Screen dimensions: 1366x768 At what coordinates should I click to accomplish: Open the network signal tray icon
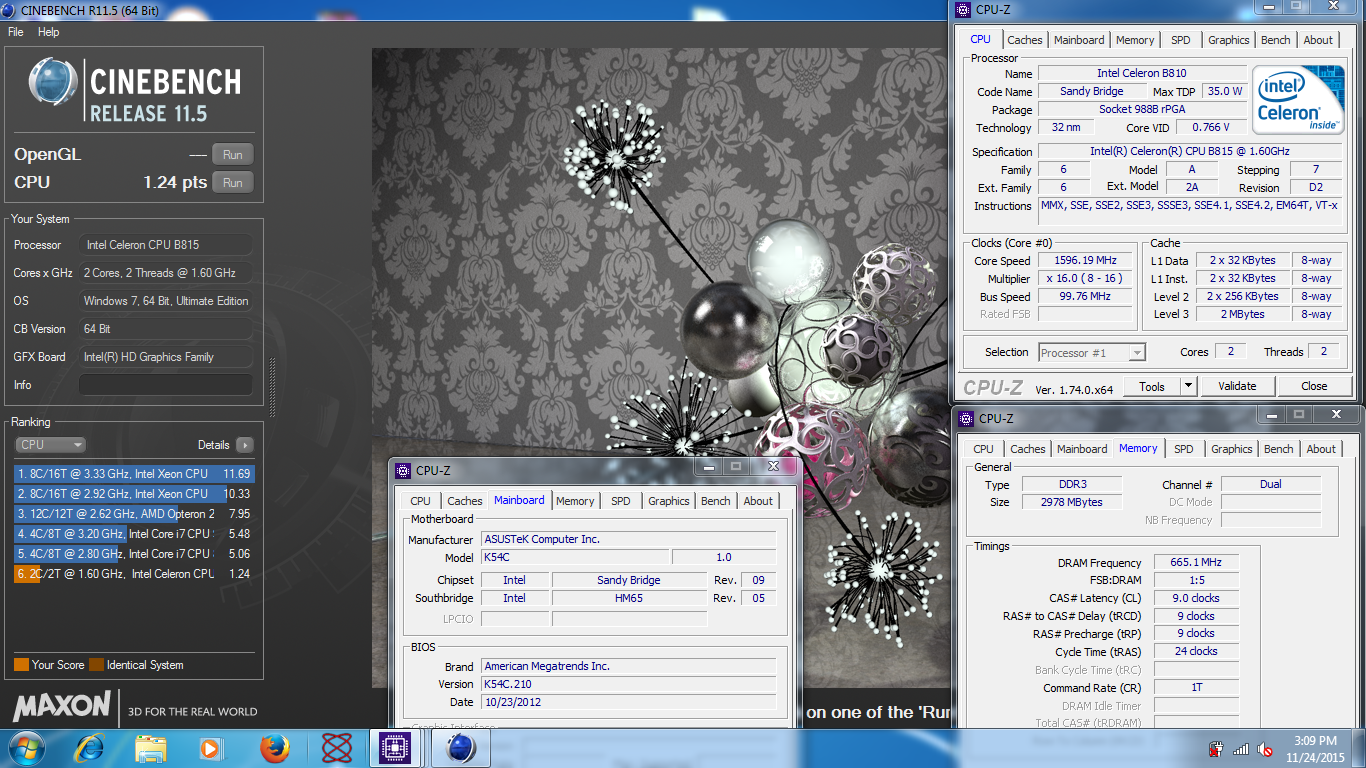click(x=1241, y=749)
